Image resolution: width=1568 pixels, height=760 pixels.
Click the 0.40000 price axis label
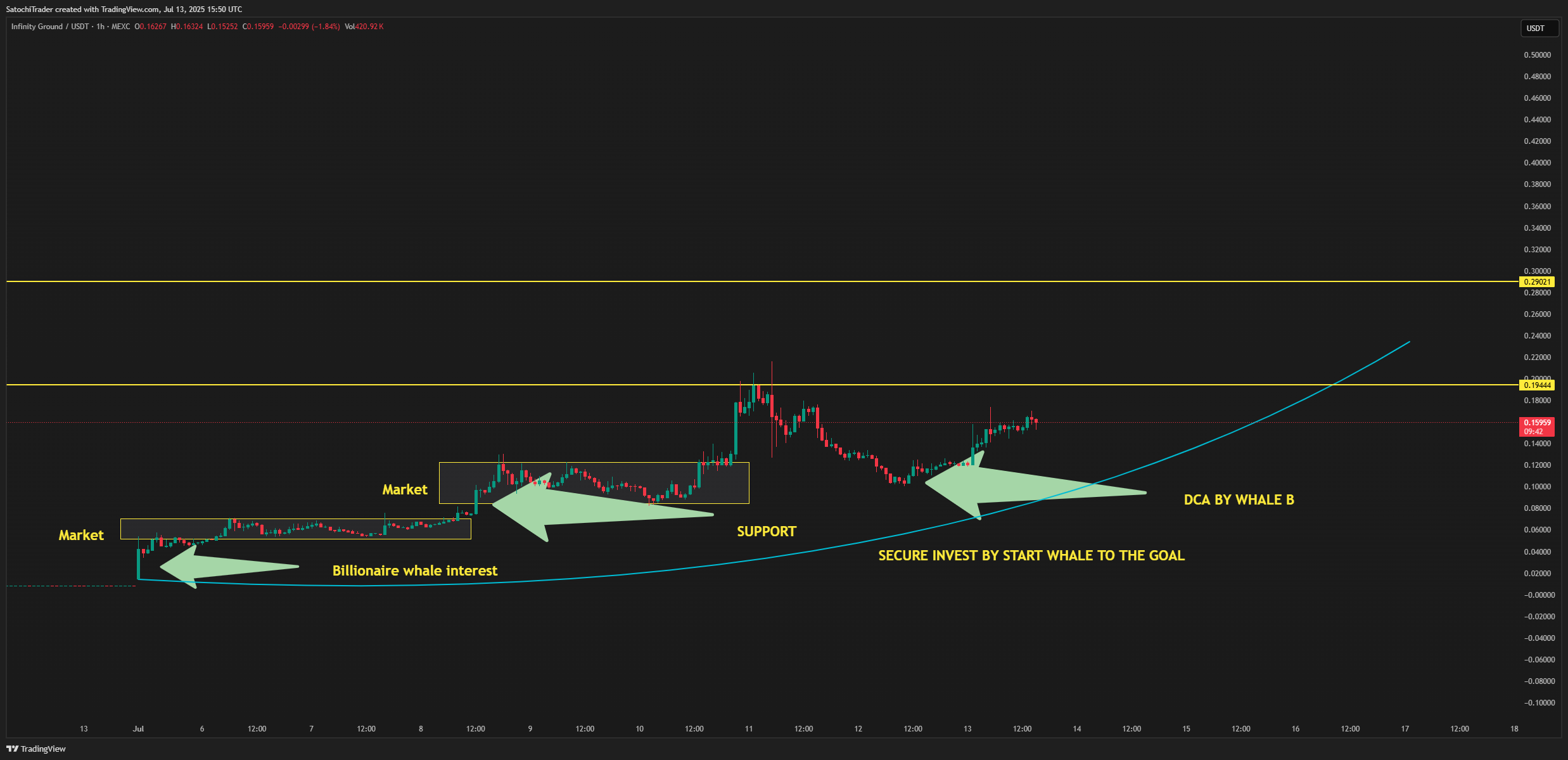coord(1538,163)
